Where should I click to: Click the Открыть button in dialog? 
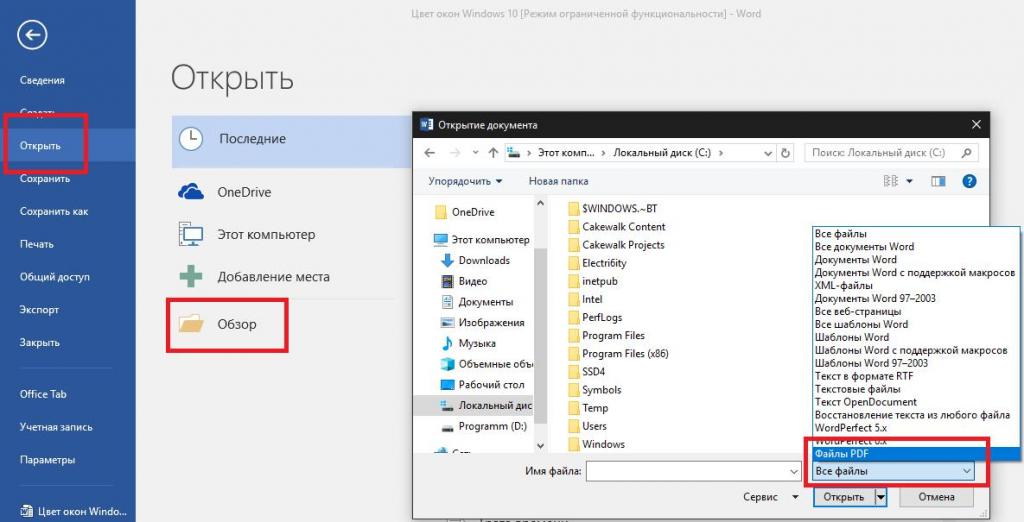844,497
